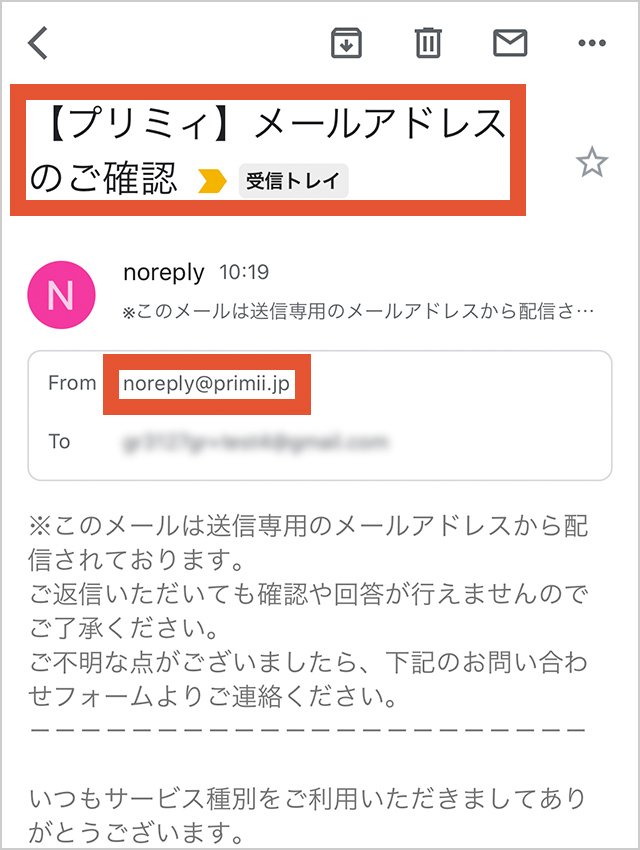
Task: Expand the truncated preview line under noreply
Action: click(x=359, y=312)
